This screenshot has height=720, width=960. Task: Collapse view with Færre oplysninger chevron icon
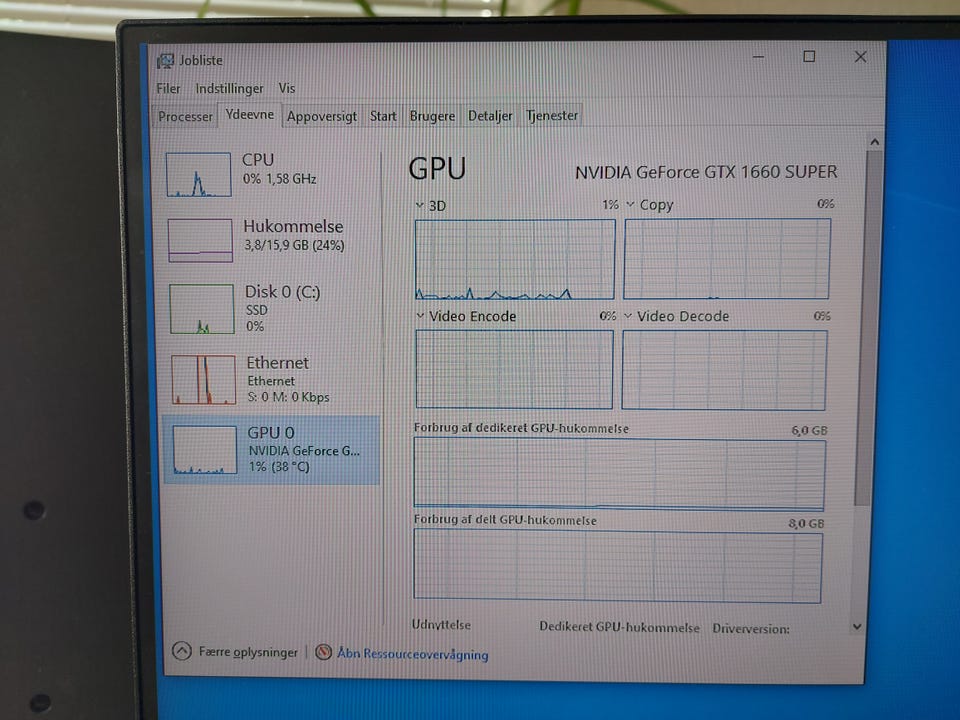click(182, 651)
